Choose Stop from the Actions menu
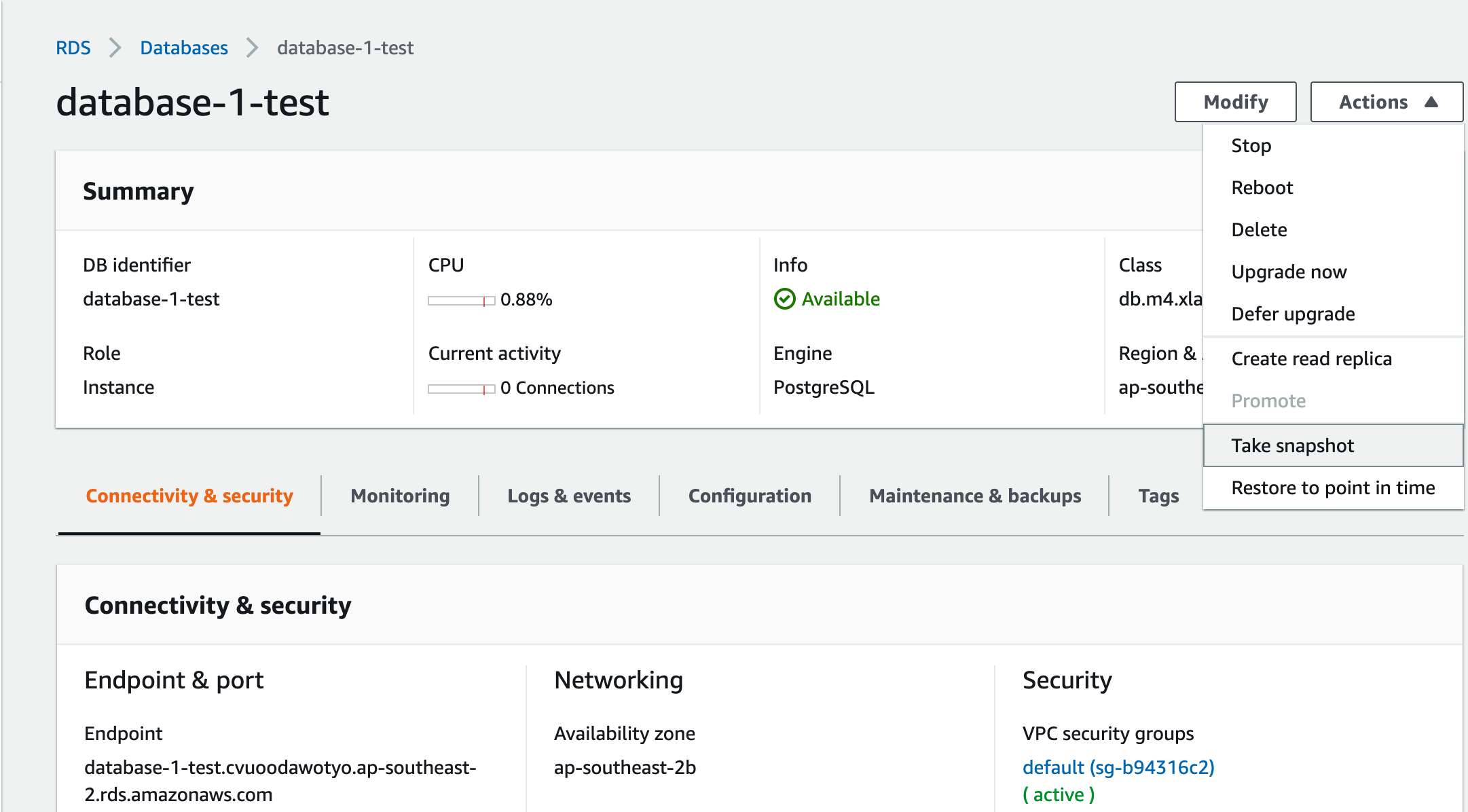The width and height of the screenshot is (1468, 812). click(x=1251, y=145)
